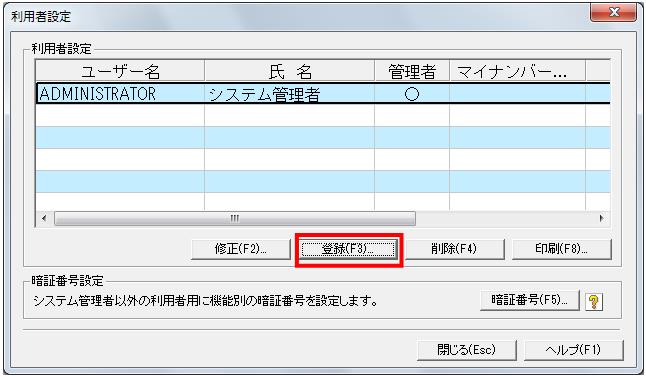Screen dimensions: 646x377
Task: Close the 利用者設定 window with X
Action: [614, 12]
